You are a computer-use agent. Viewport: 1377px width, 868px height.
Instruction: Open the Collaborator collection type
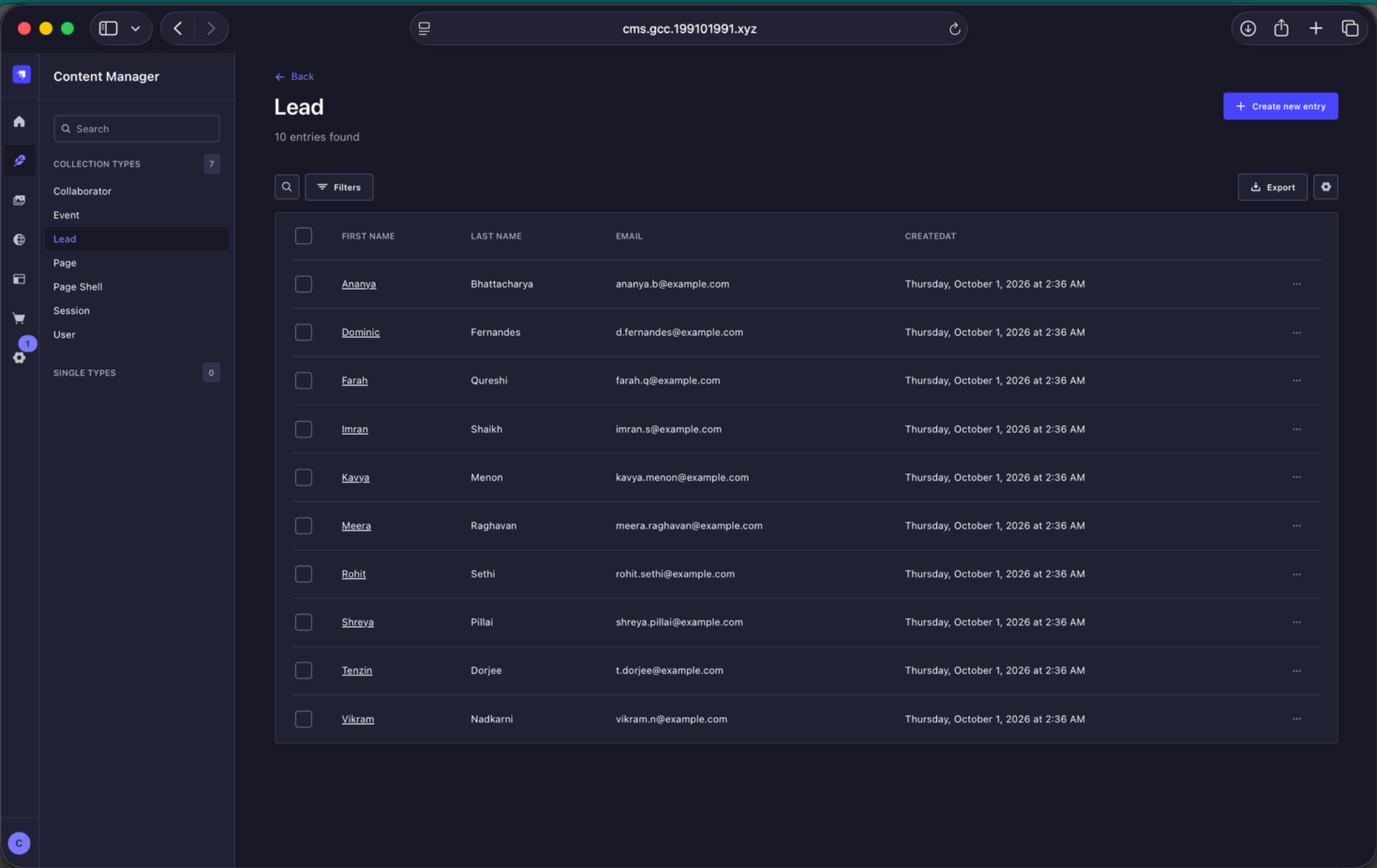(x=82, y=192)
